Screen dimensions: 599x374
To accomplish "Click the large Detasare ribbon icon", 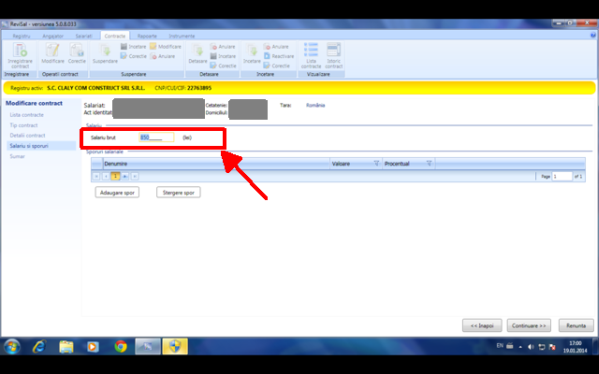I will click(x=198, y=53).
